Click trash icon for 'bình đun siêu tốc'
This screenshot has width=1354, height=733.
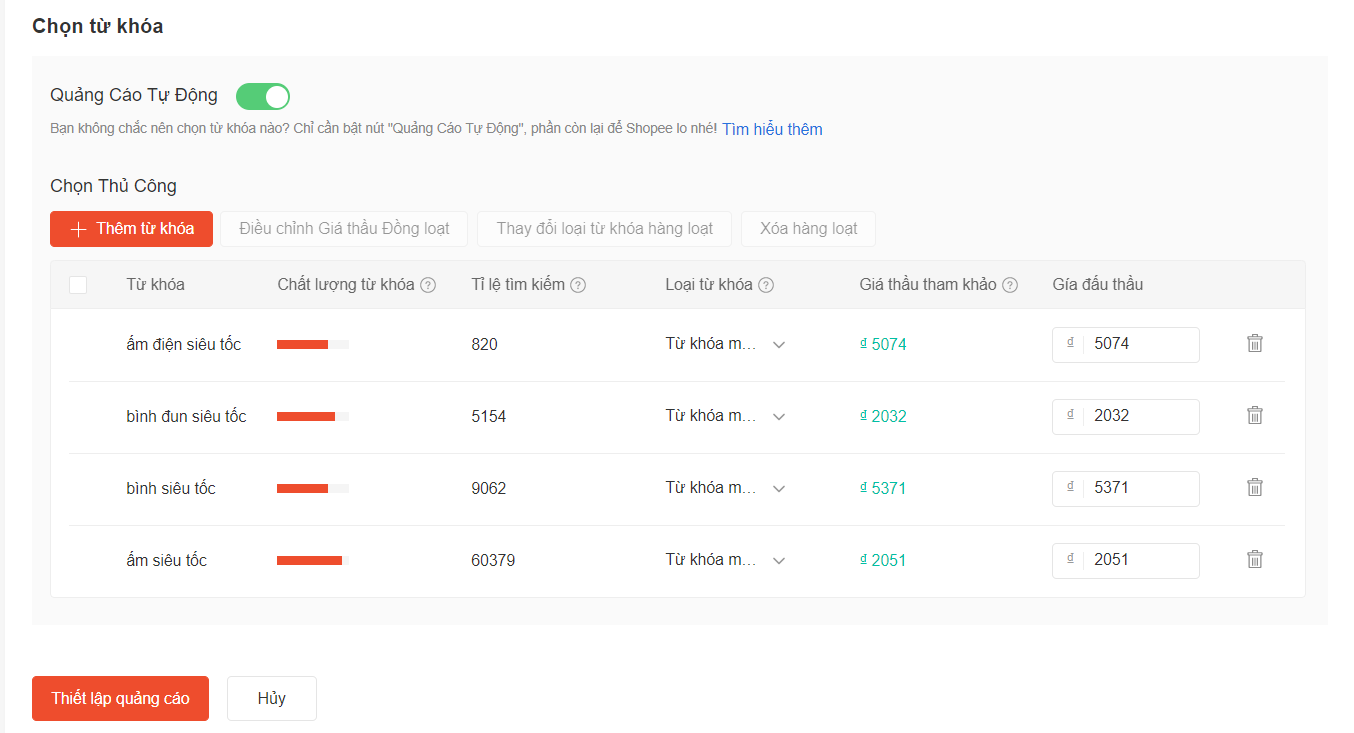coord(1254,415)
